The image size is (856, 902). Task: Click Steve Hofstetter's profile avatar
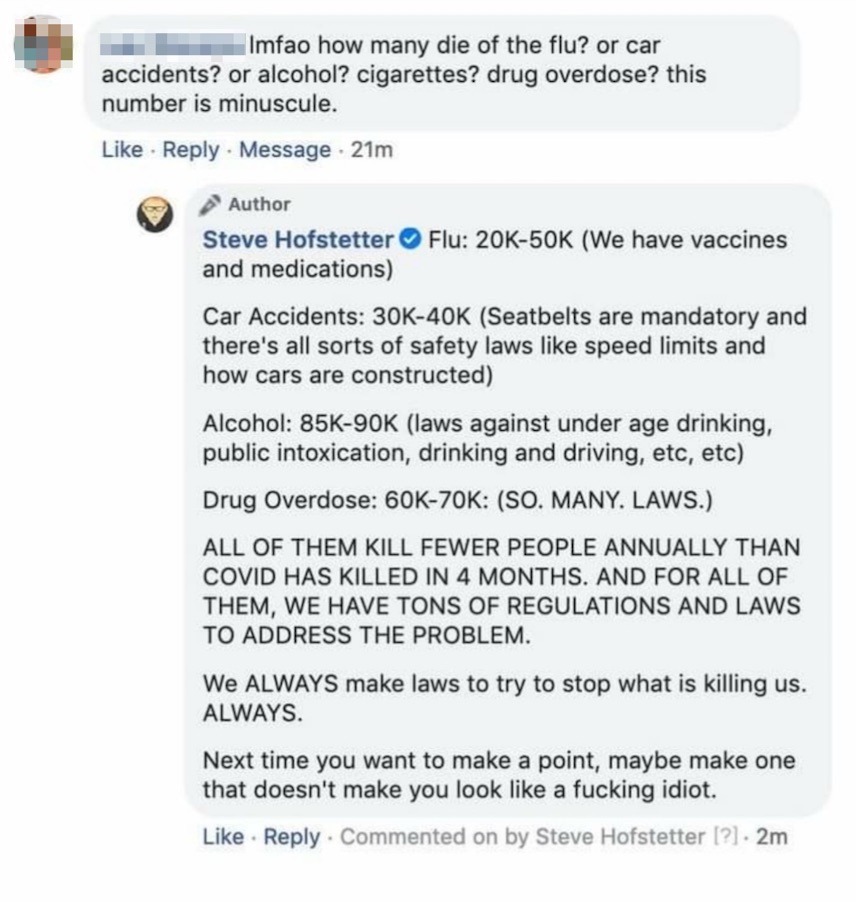point(154,215)
